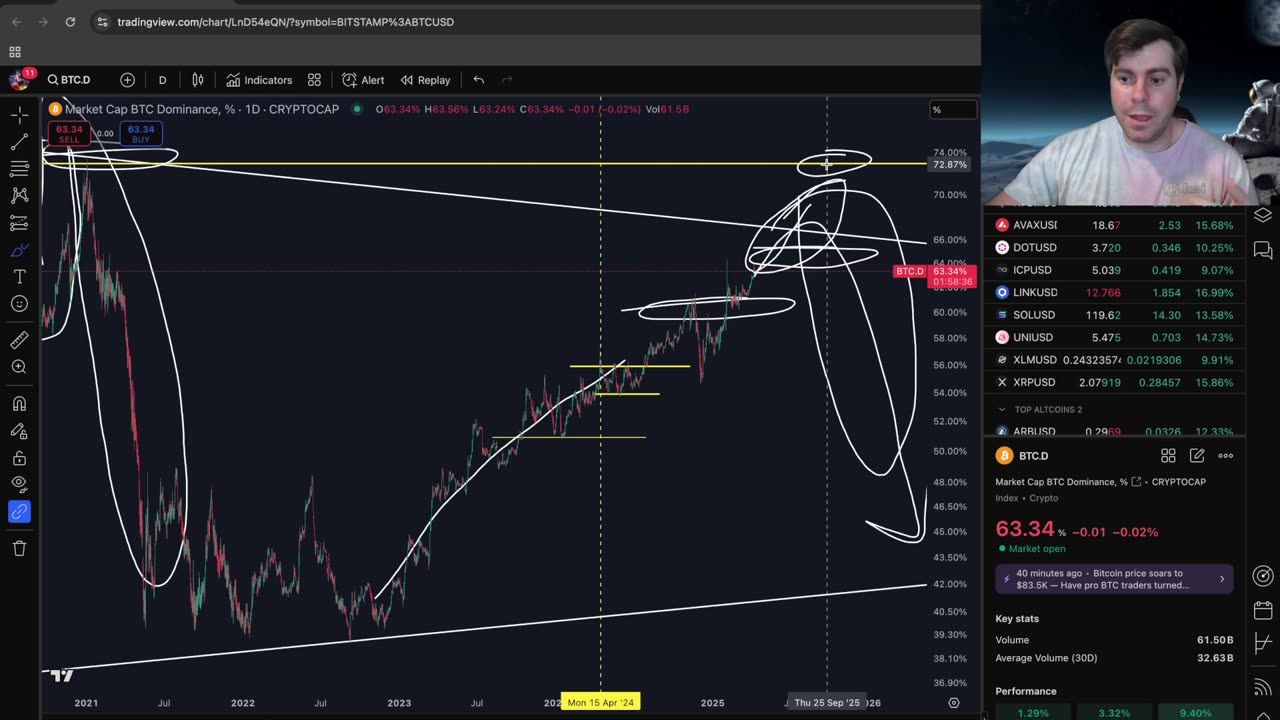The image size is (1280, 720).
Task: Open the browser apps grid shortcut
Action: click(x=15, y=52)
